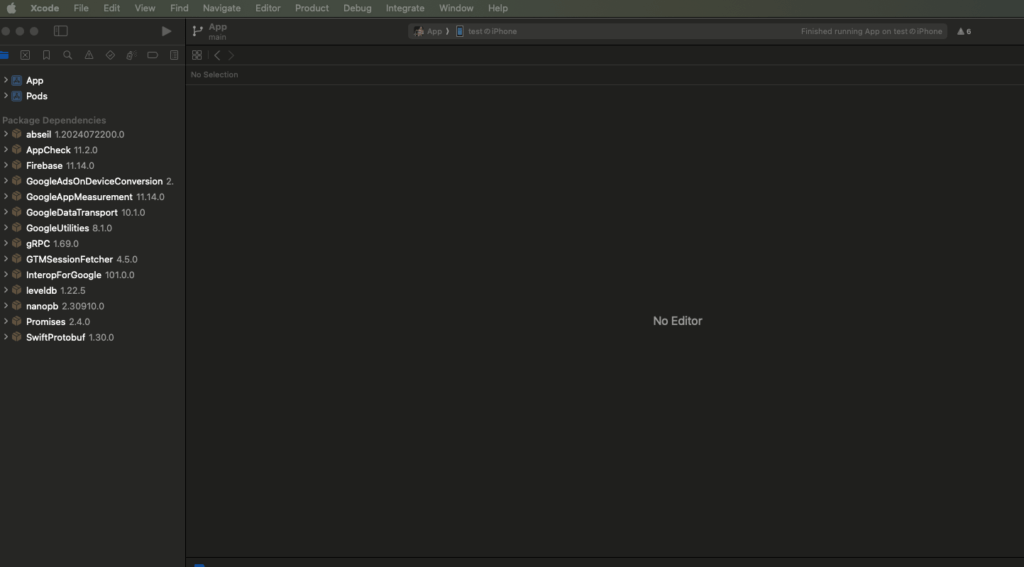This screenshot has width=1024, height=567.
Task: Open the Window menu
Action: [456, 8]
